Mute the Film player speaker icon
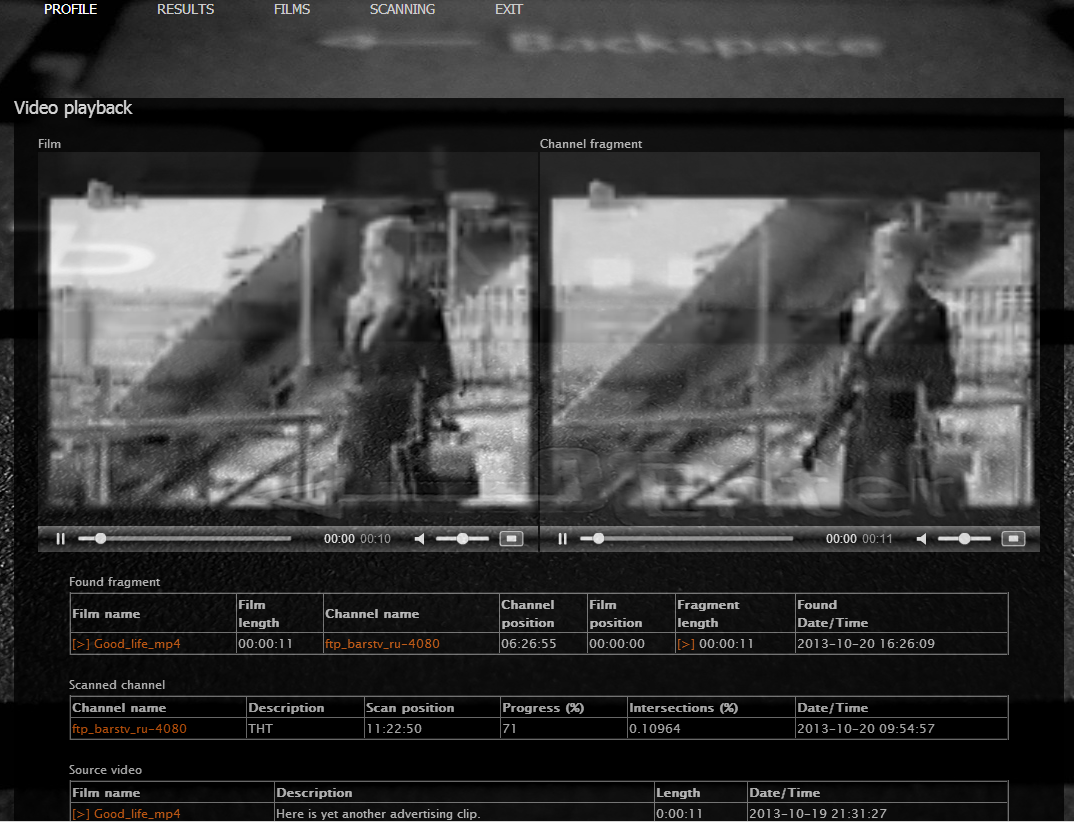Screen dimensions: 1074x822 pyautogui.click(x=420, y=539)
